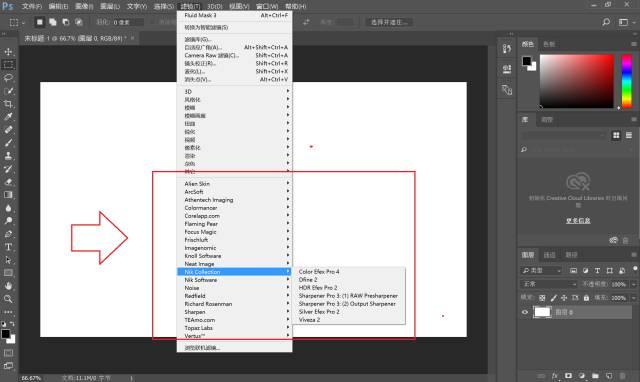Choose Camera Raw filter menu entry
This screenshot has width=640, height=382.
[x=235, y=55]
